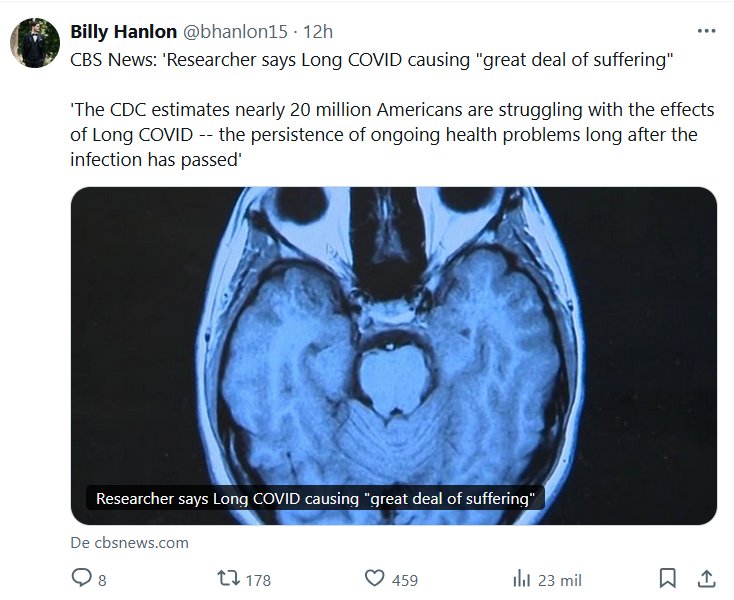Click the reply count 8
The image size is (734, 600).
click(x=103, y=579)
